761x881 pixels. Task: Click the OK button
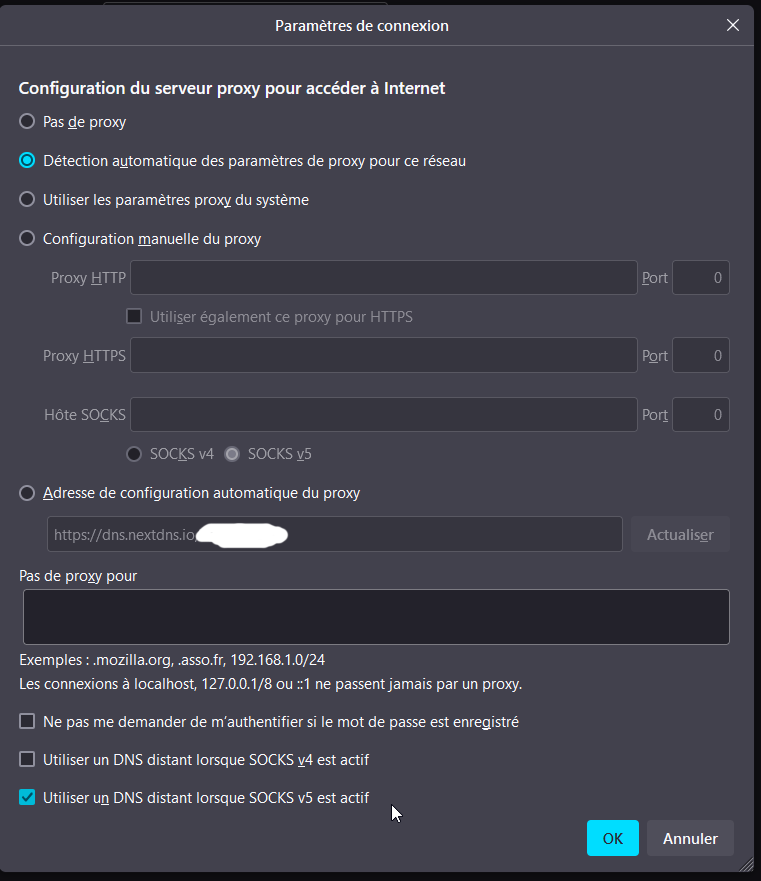[x=612, y=838]
